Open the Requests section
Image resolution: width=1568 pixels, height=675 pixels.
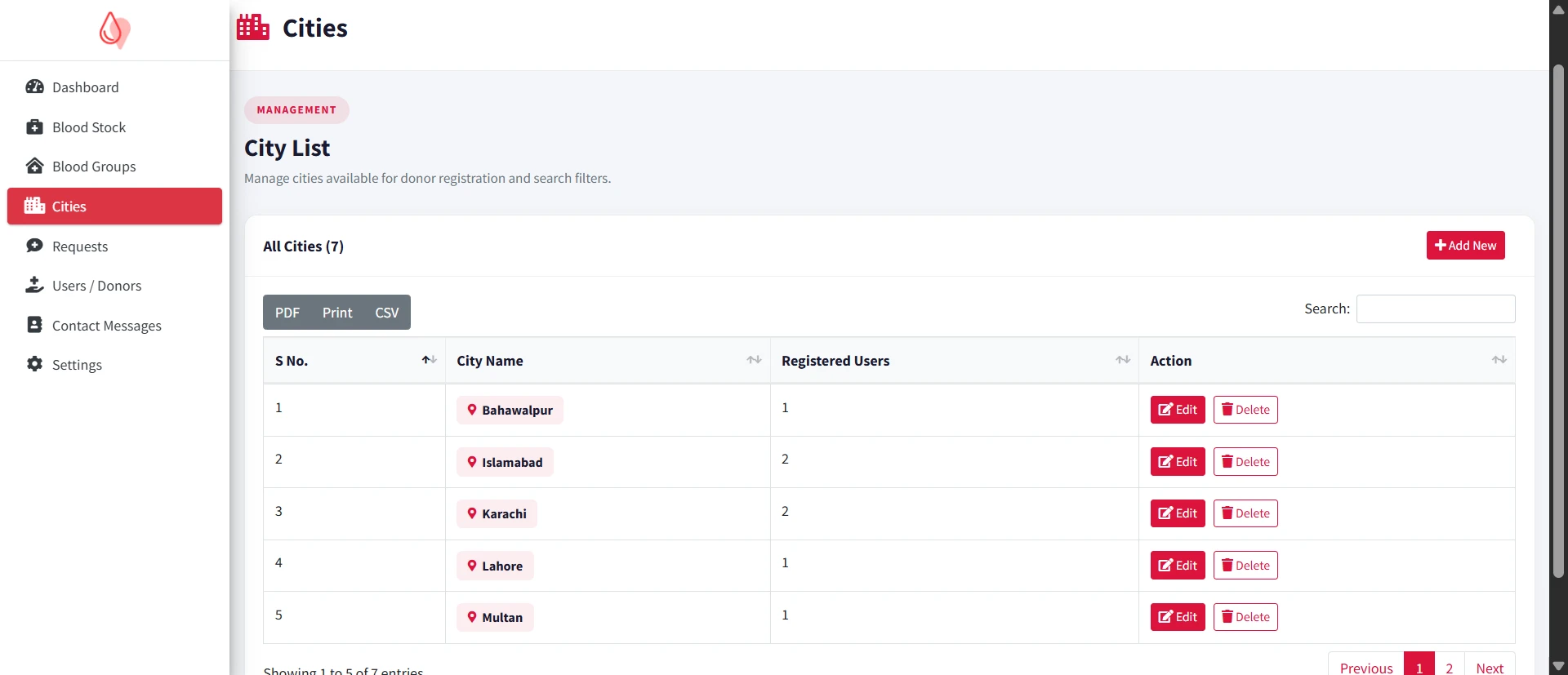114,246
